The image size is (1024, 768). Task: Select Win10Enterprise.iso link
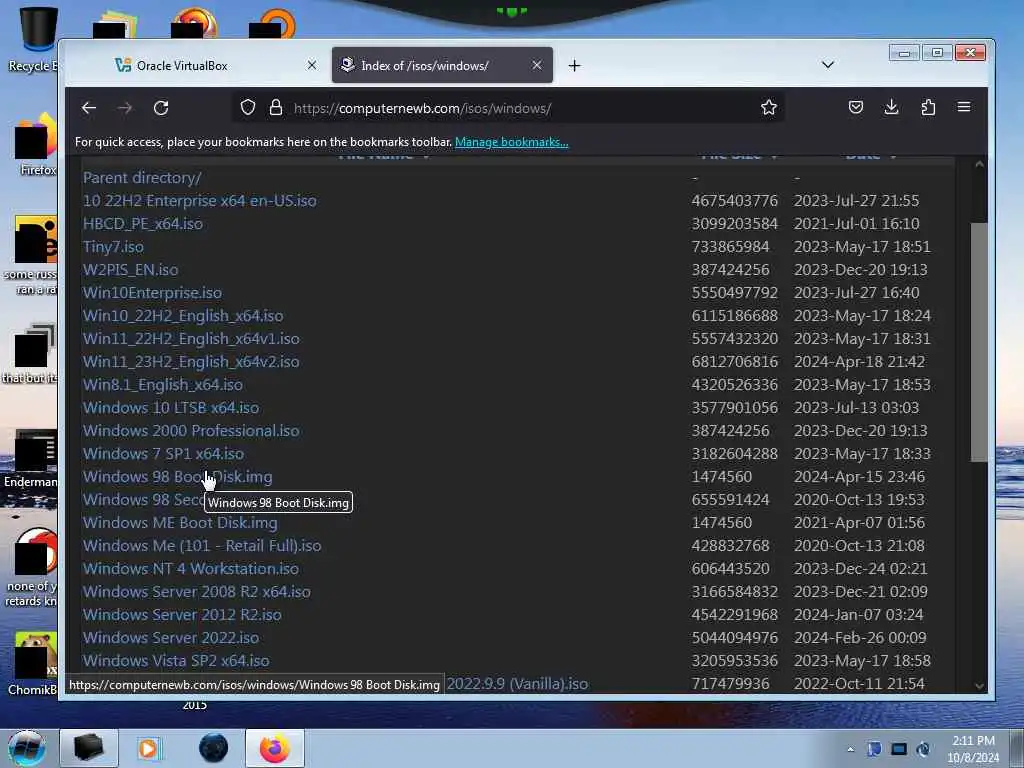pyautogui.click(x=152, y=293)
